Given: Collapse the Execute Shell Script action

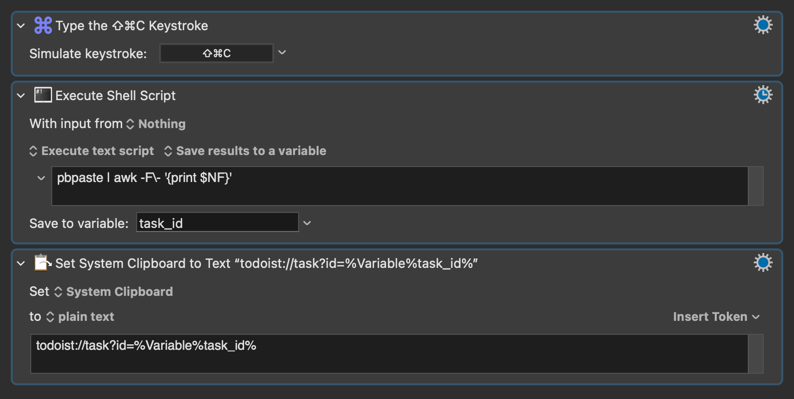Looking at the screenshot, I should (x=21, y=95).
